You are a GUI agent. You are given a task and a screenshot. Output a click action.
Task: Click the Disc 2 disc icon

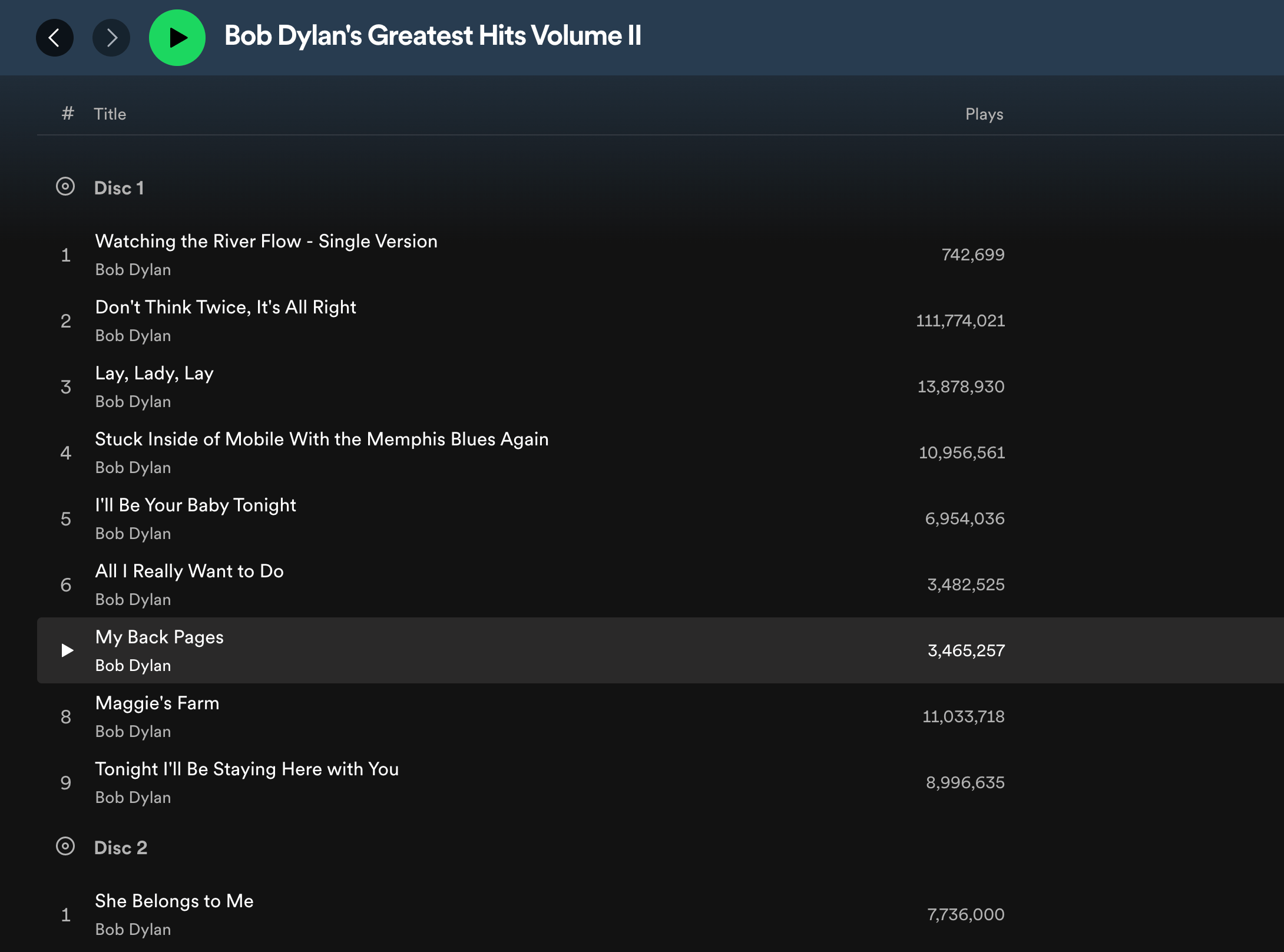(65, 847)
